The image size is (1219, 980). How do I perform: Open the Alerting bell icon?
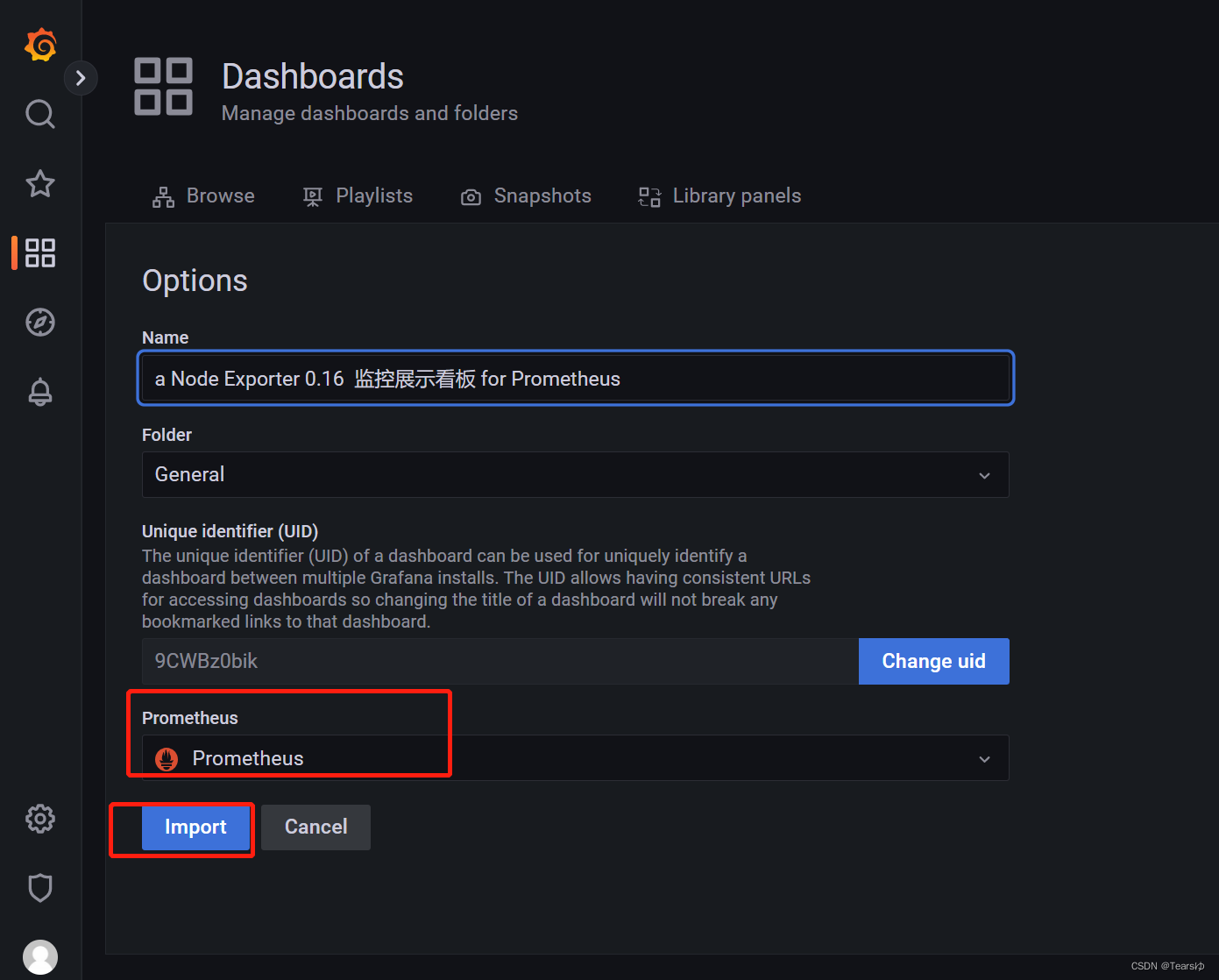pyautogui.click(x=40, y=391)
